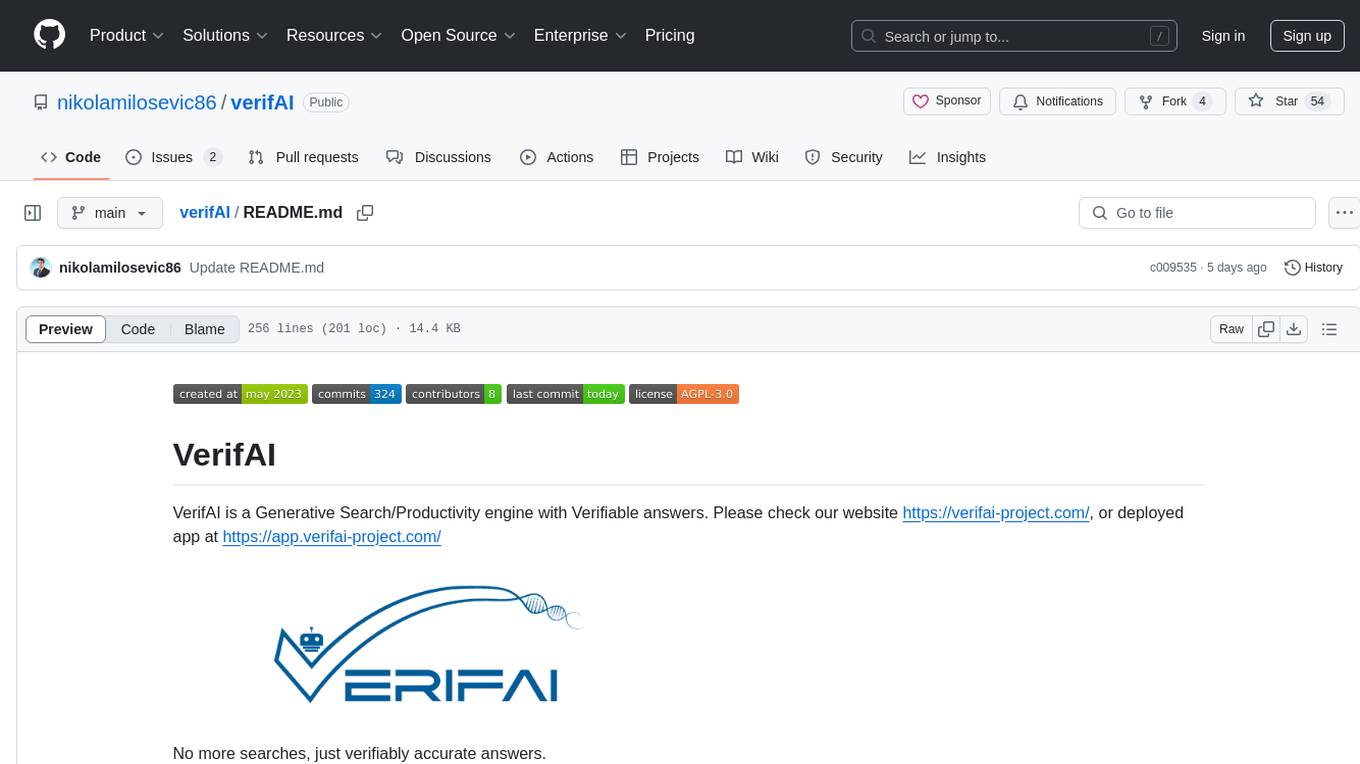Sign in to GitHub
Image resolution: width=1360 pixels, height=764 pixels.
coord(1223,36)
